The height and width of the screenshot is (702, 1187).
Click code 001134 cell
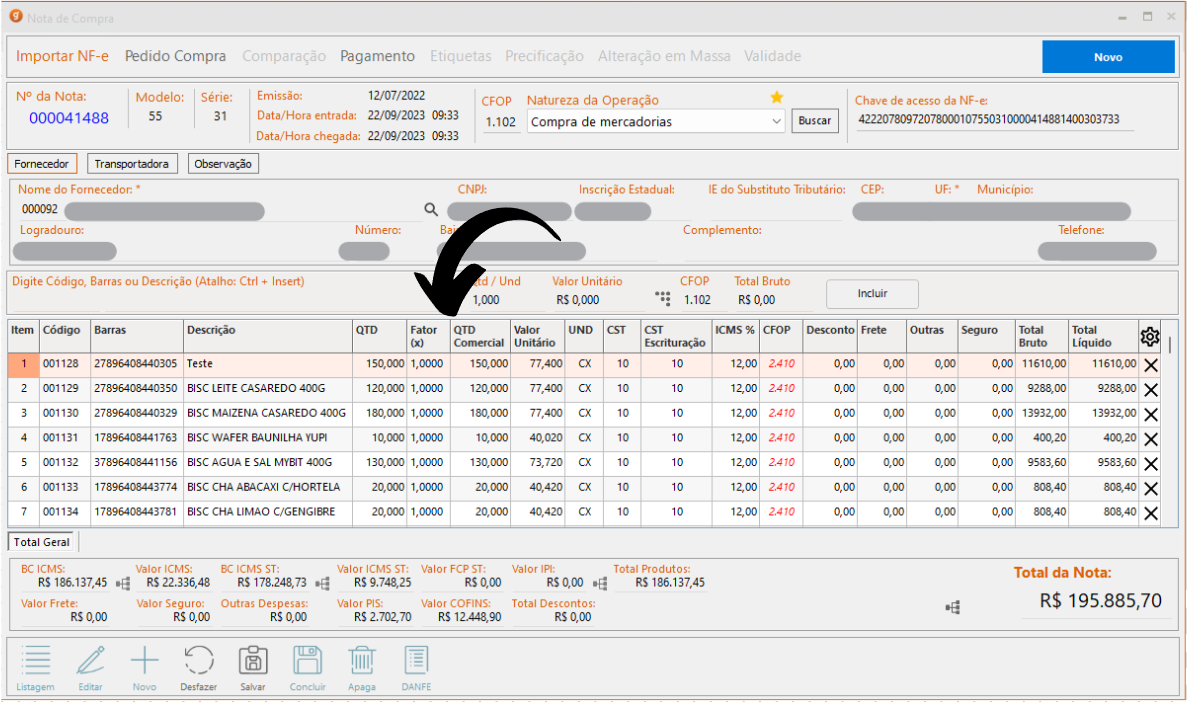pyautogui.click(x=64, y=512)
